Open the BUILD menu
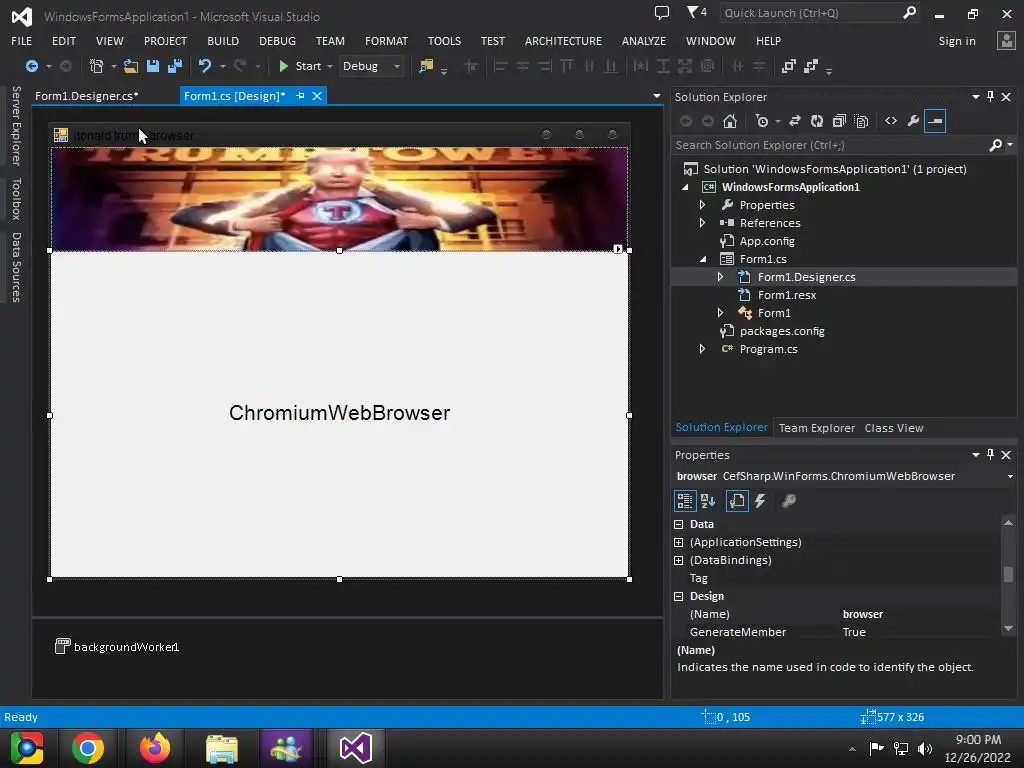The image size is (1024, 768). click(223, 41)
